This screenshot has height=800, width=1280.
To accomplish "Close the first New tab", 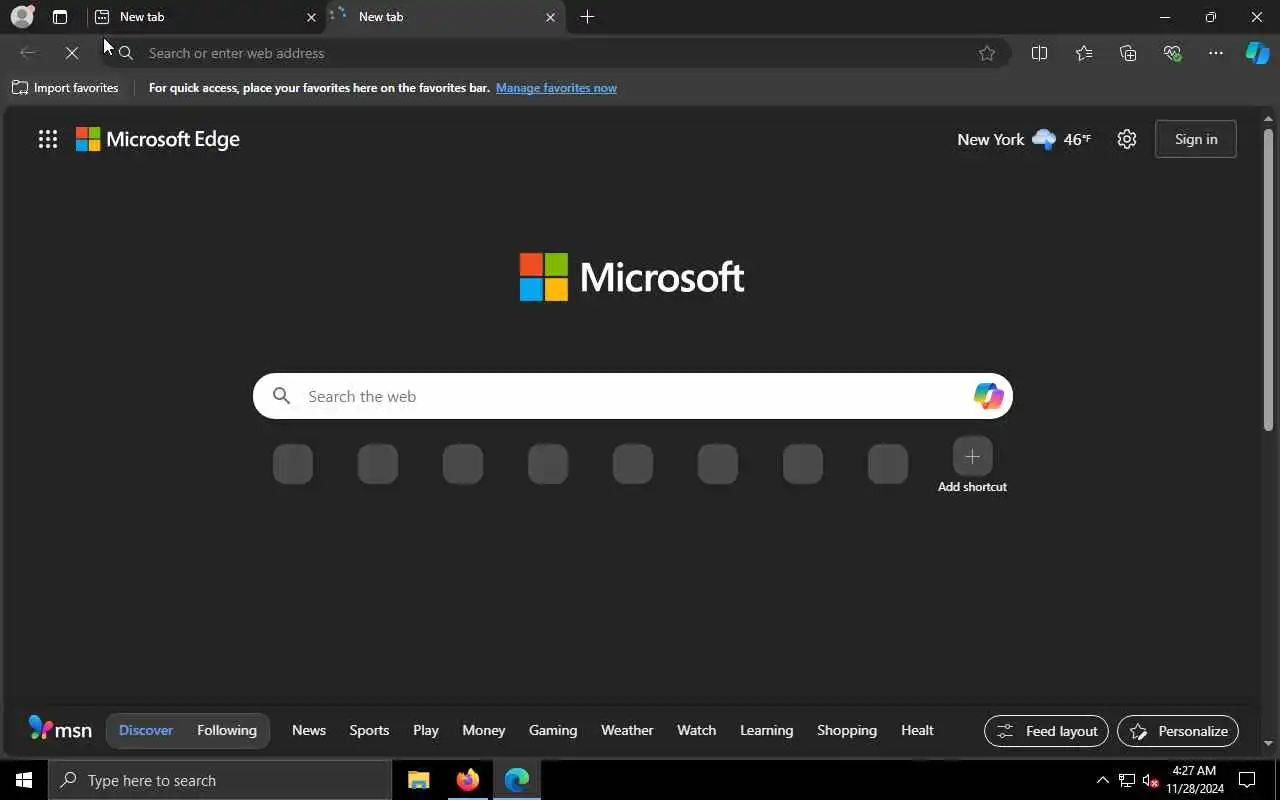I will point(311,17).
